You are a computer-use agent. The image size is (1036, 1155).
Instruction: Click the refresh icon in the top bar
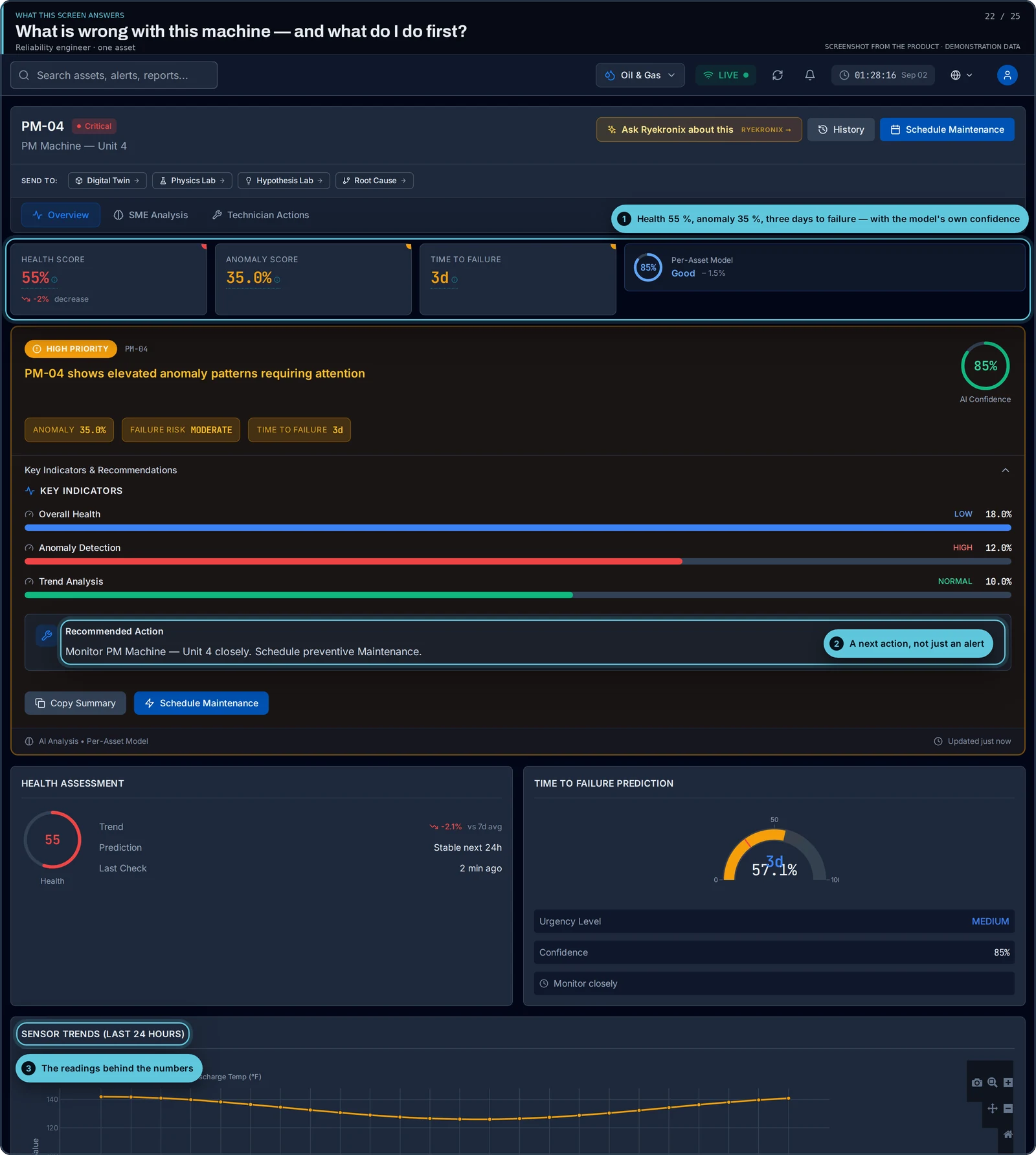click(777, 75)
